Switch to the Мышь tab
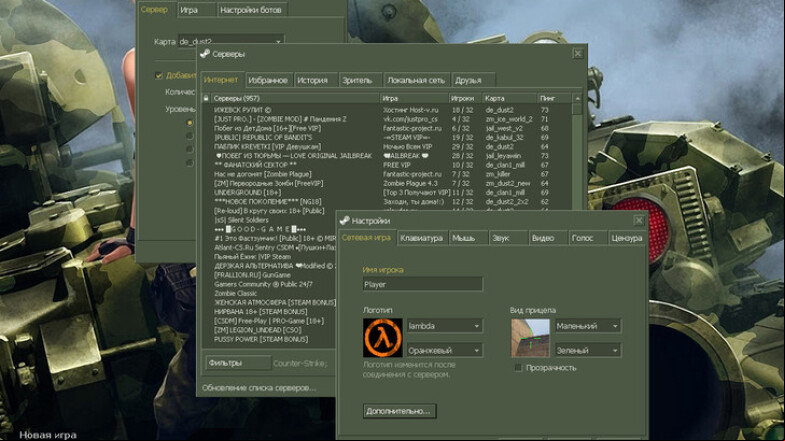785x441 pixels. pyautogui.click(x=468, y=238)
